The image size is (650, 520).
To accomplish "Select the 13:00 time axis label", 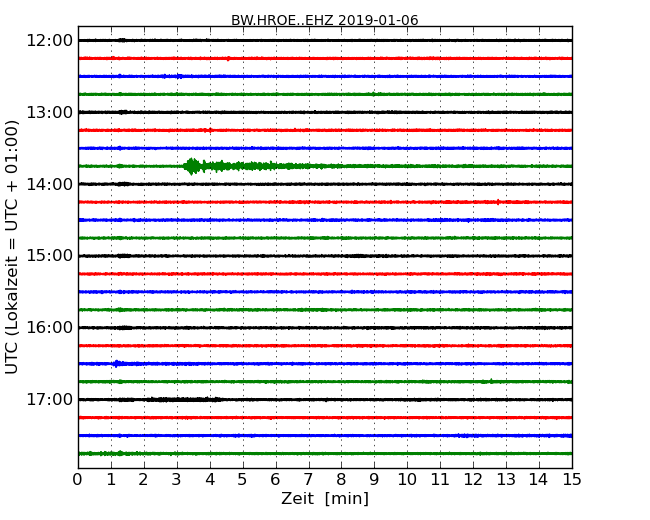I will 49,112.
